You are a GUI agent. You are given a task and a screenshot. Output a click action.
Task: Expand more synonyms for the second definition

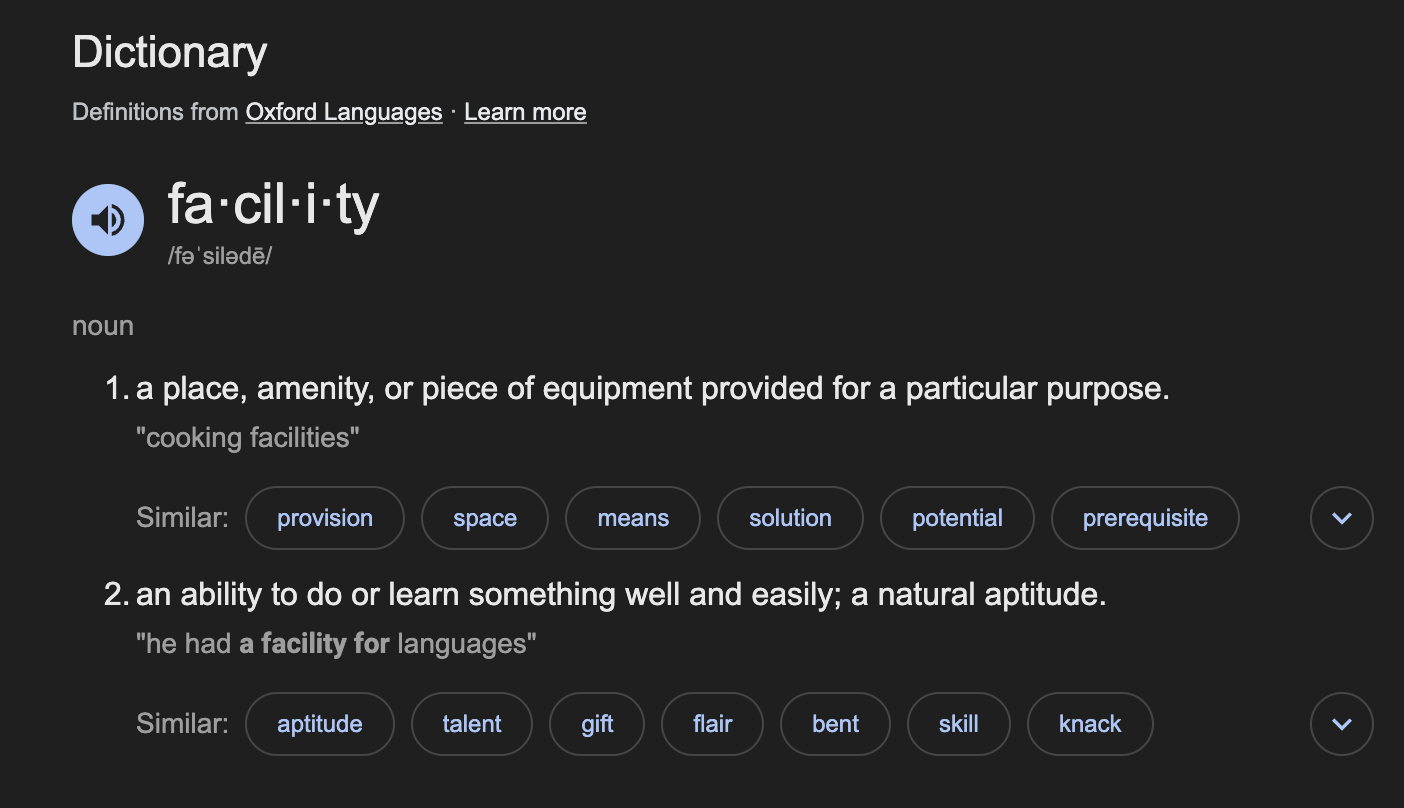tap(1341, 724)
